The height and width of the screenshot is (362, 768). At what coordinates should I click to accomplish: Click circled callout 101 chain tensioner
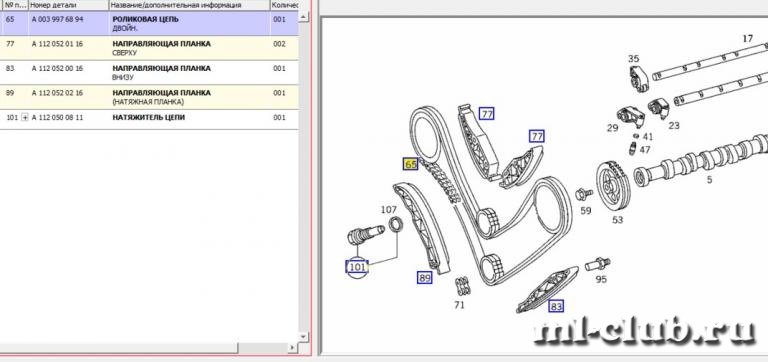tap(357, 267)
